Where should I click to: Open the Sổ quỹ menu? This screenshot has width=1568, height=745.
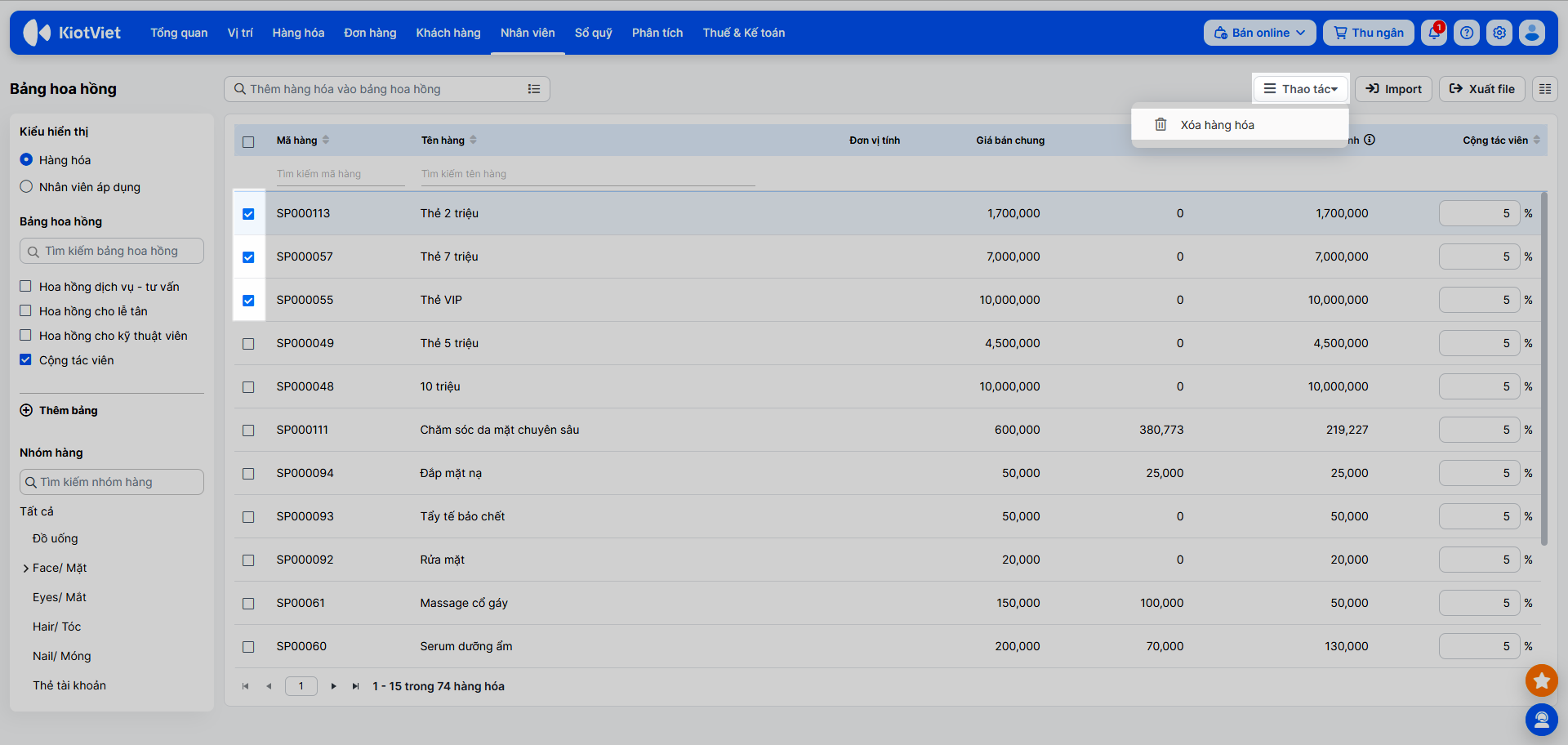pos(593,33)
